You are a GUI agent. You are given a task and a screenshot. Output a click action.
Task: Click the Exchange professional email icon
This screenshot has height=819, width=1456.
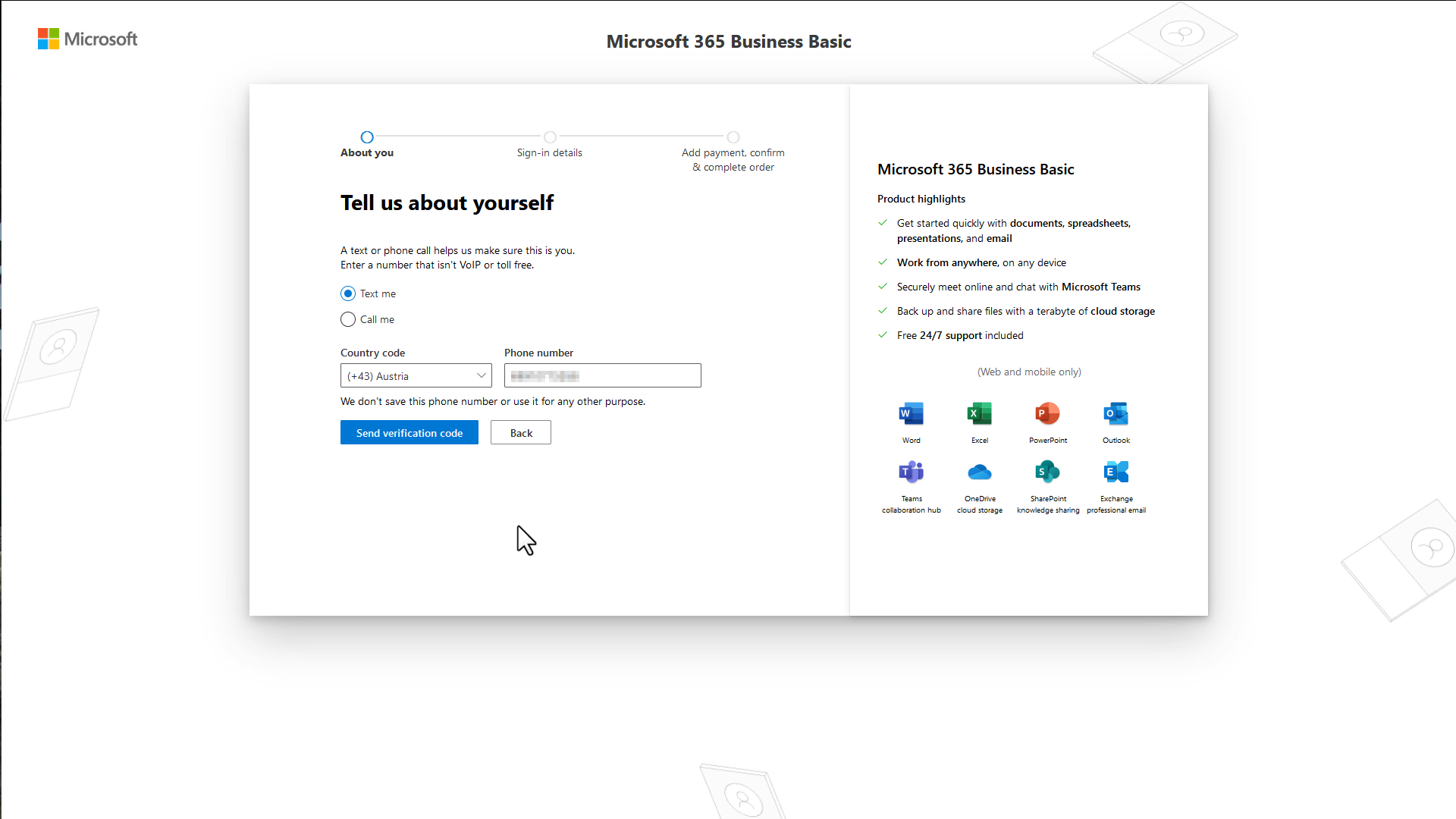1116,472
